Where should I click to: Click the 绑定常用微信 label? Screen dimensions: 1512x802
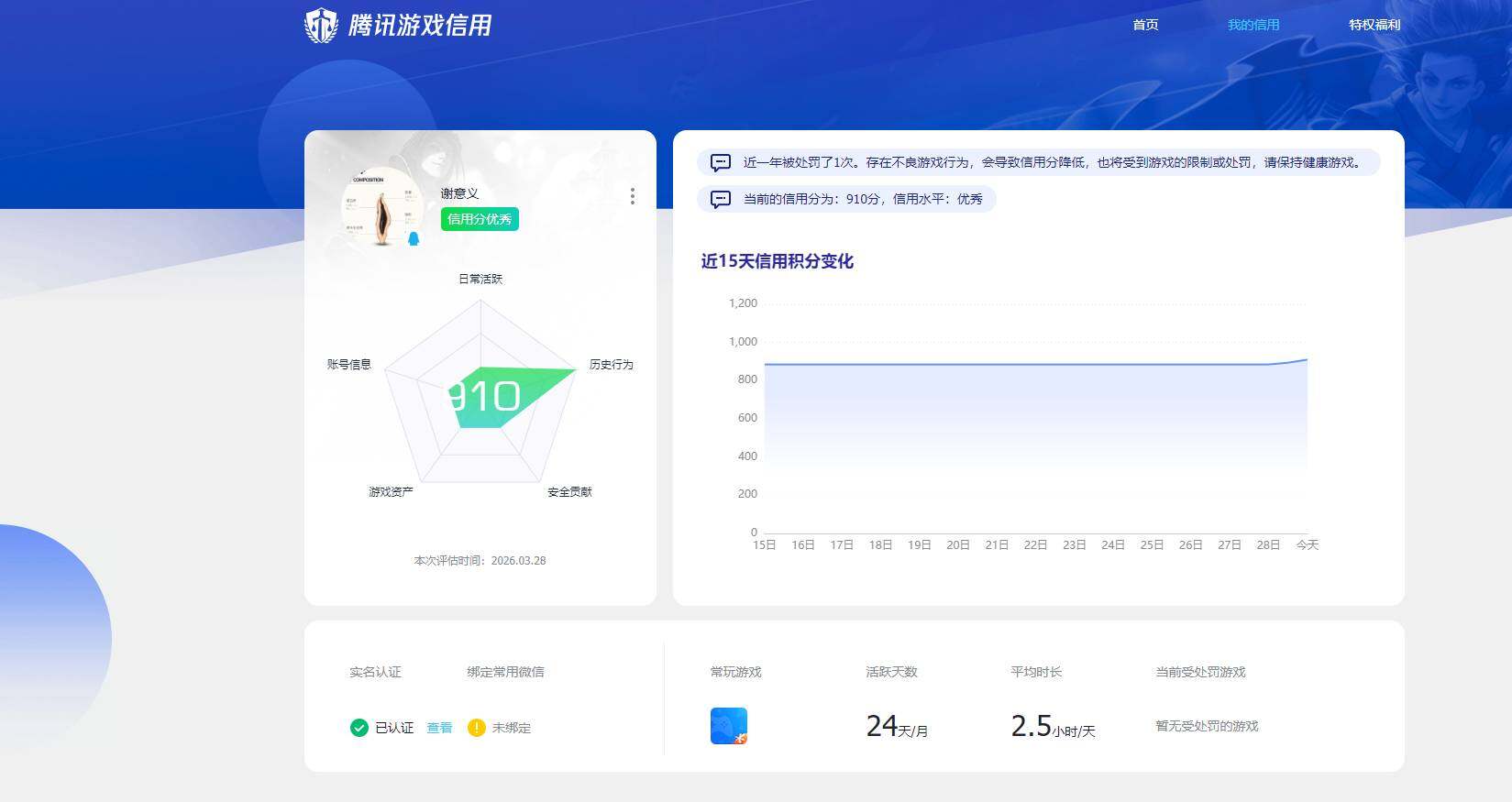(505, 672)
